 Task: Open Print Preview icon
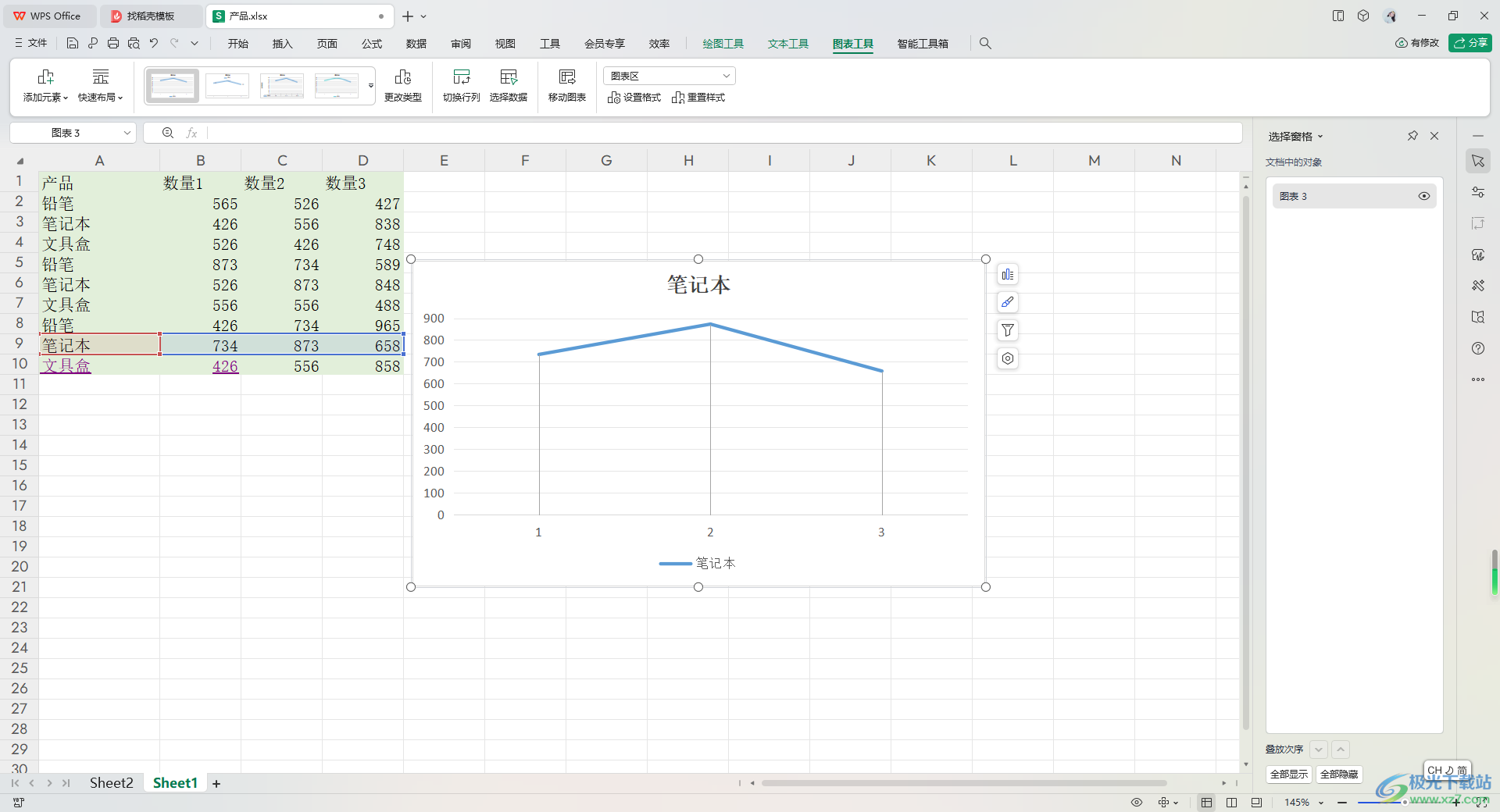pos(134,44)
